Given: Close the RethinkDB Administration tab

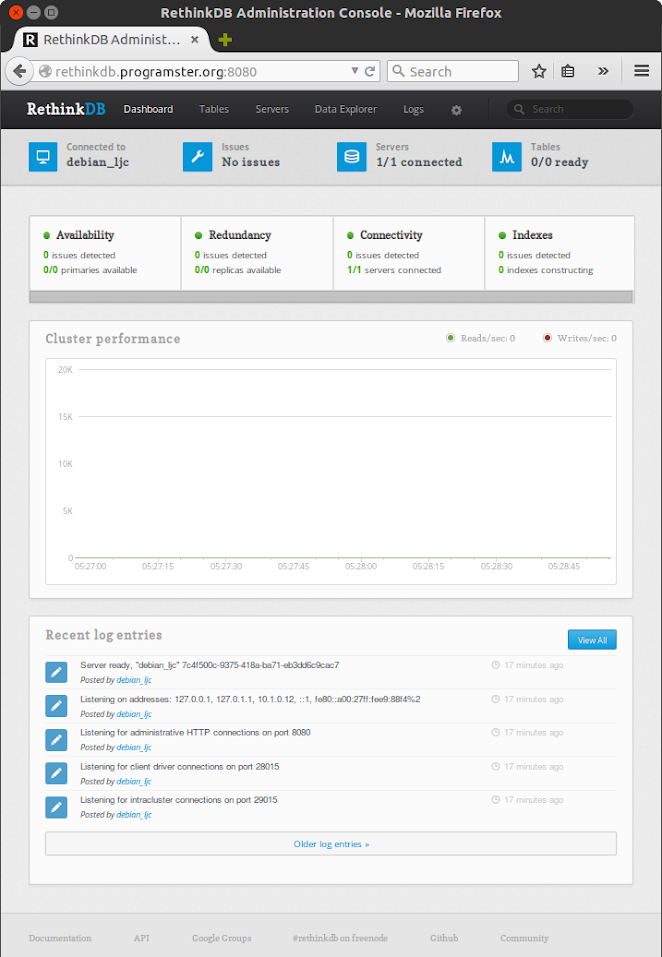Looking at the screenshot, I should click(195, 40).
